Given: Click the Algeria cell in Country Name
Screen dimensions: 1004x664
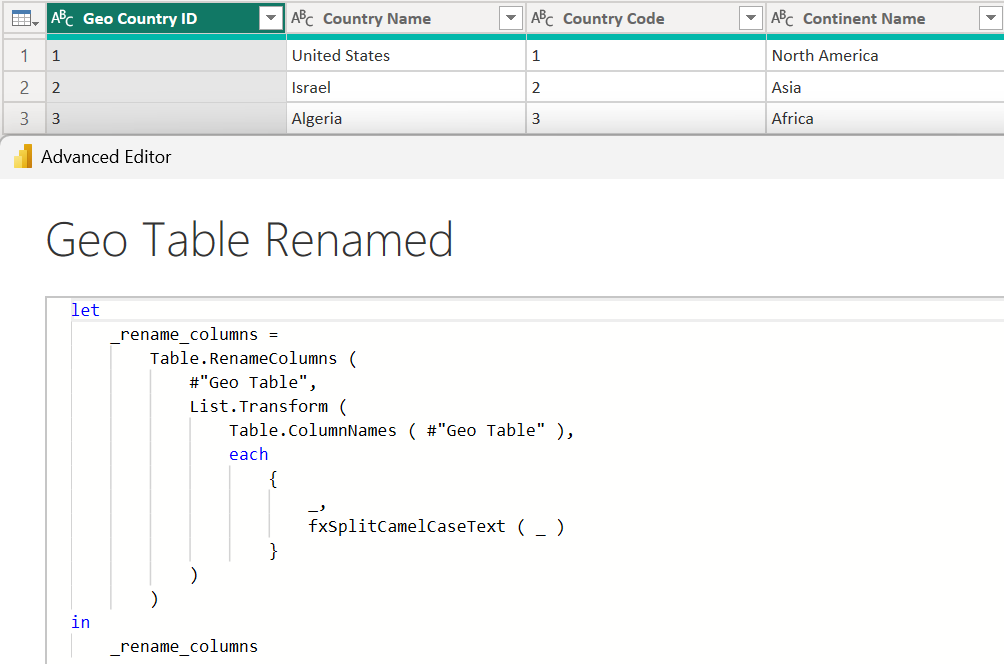Looking at the screenshot, I should [317, 119].
